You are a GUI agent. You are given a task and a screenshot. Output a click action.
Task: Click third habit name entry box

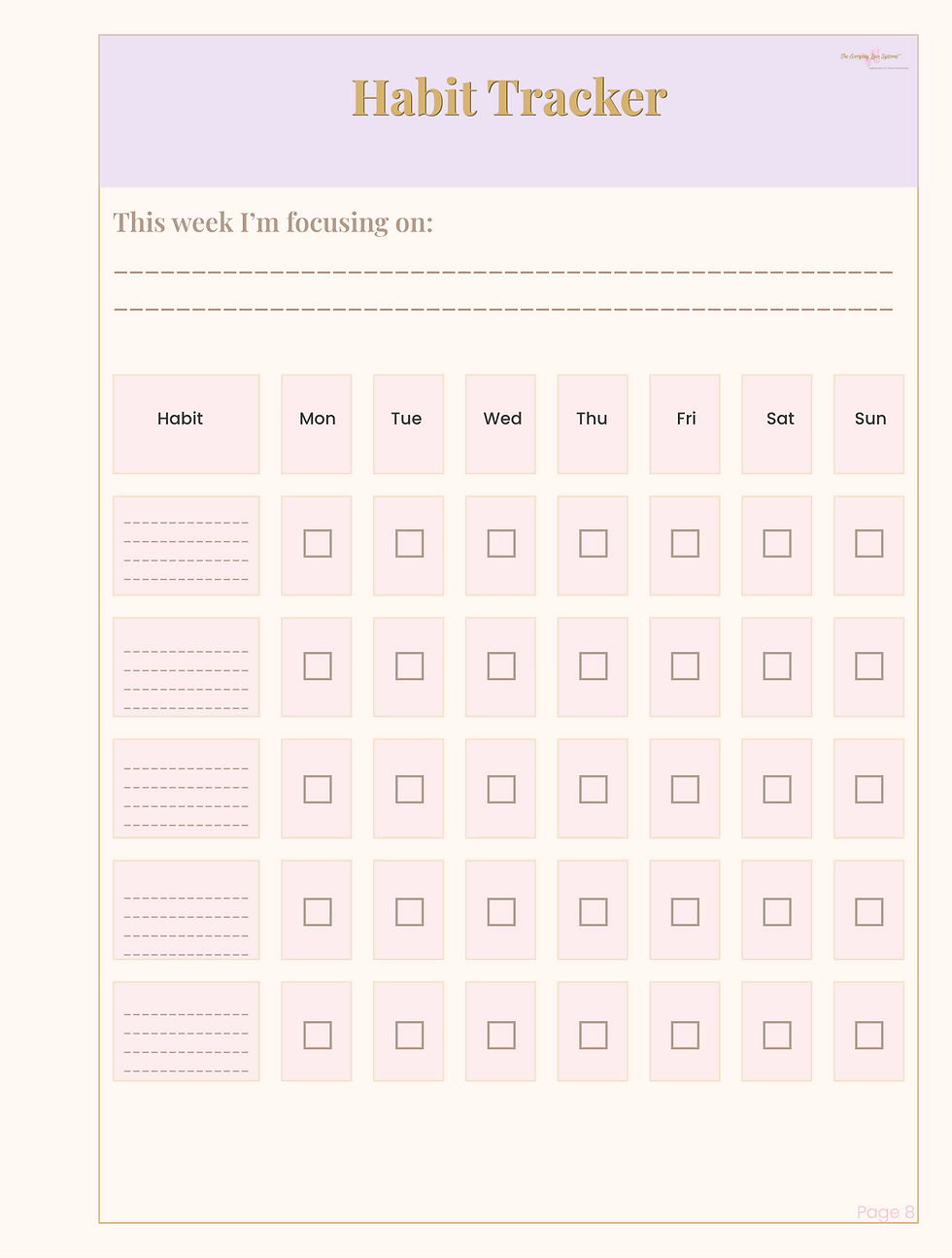187,789
